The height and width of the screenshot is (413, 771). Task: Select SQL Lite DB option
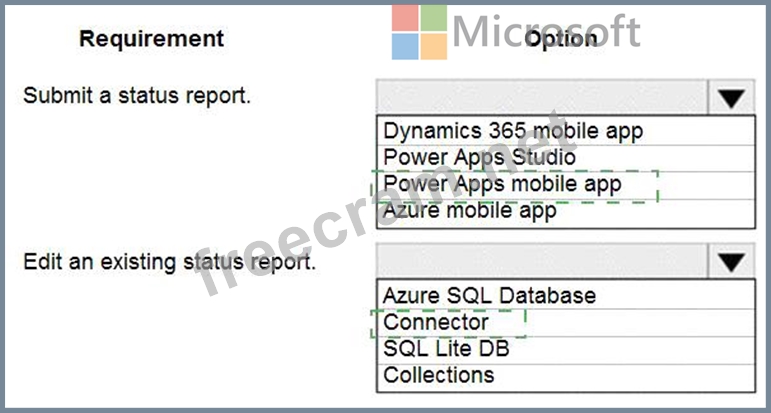click(565, 350)
